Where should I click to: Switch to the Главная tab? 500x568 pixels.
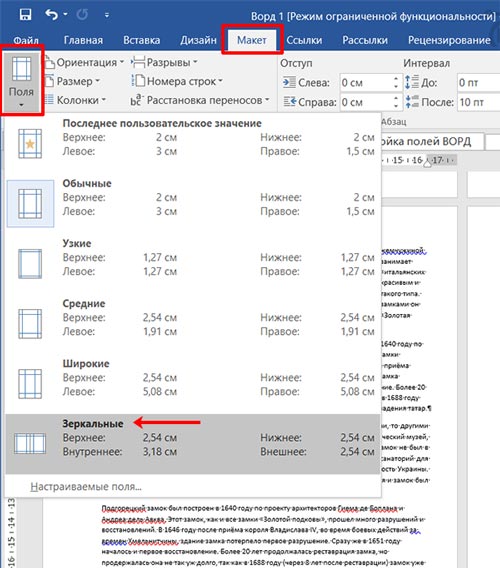click(x=83, y=40)
